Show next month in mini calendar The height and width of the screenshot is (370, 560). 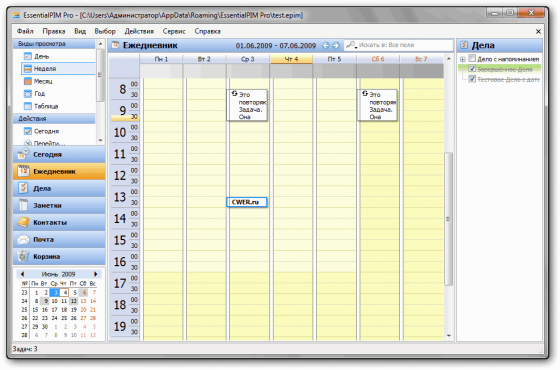(x=96, y=274)
